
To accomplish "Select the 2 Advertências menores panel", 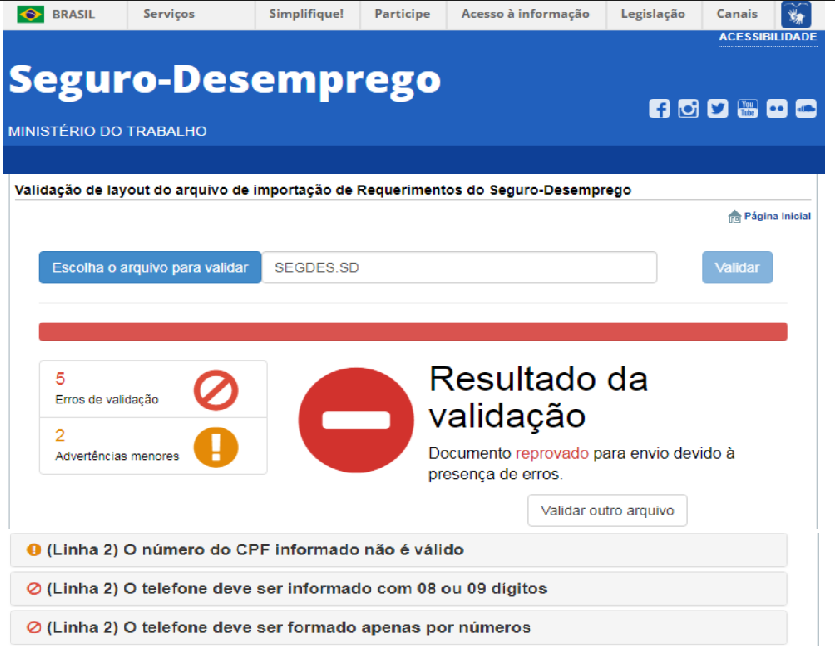I will pyautogui.click(x=153, y=446).
